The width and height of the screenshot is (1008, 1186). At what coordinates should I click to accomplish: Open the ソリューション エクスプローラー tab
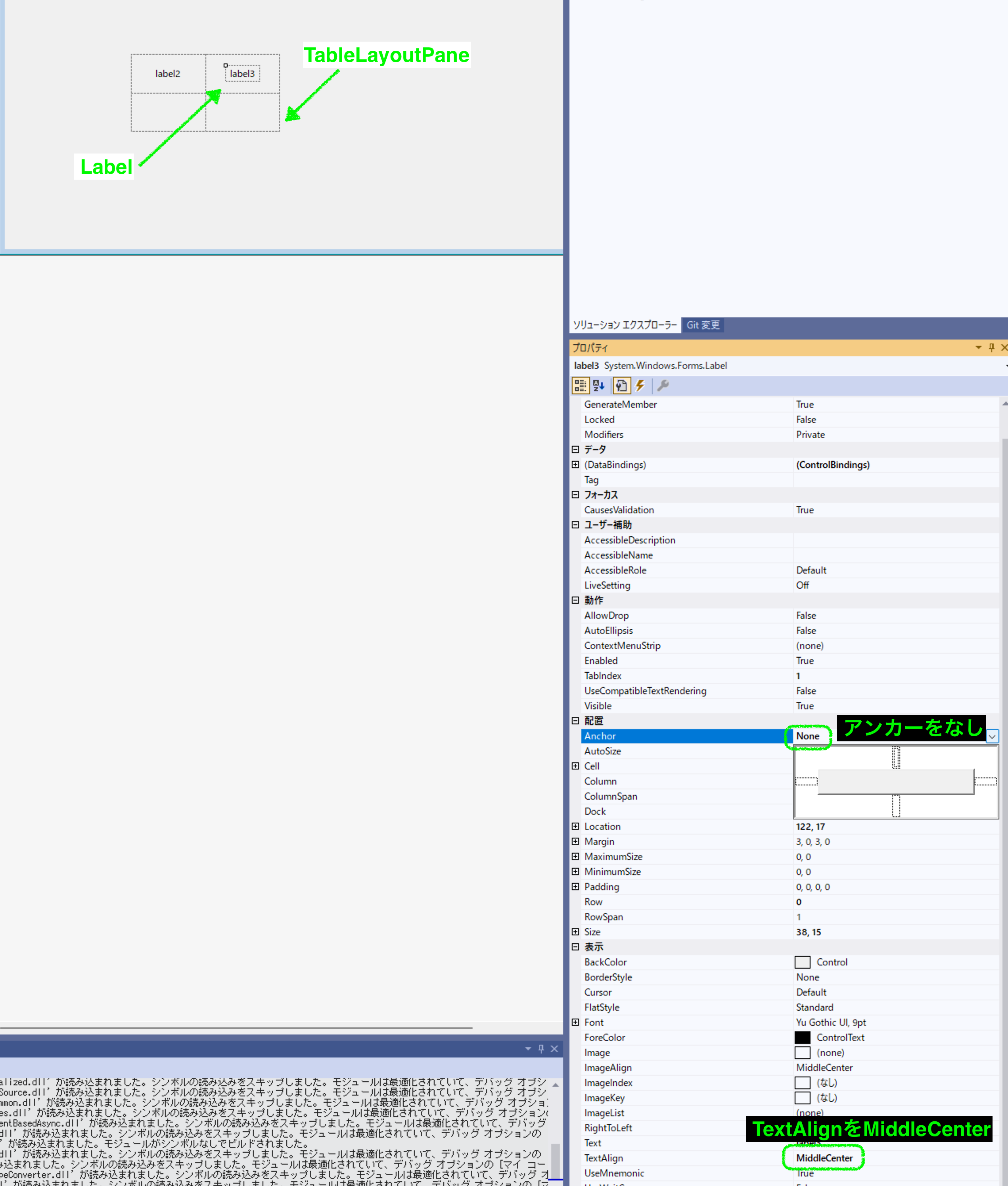pyautogui.click(x=625, y=324)
